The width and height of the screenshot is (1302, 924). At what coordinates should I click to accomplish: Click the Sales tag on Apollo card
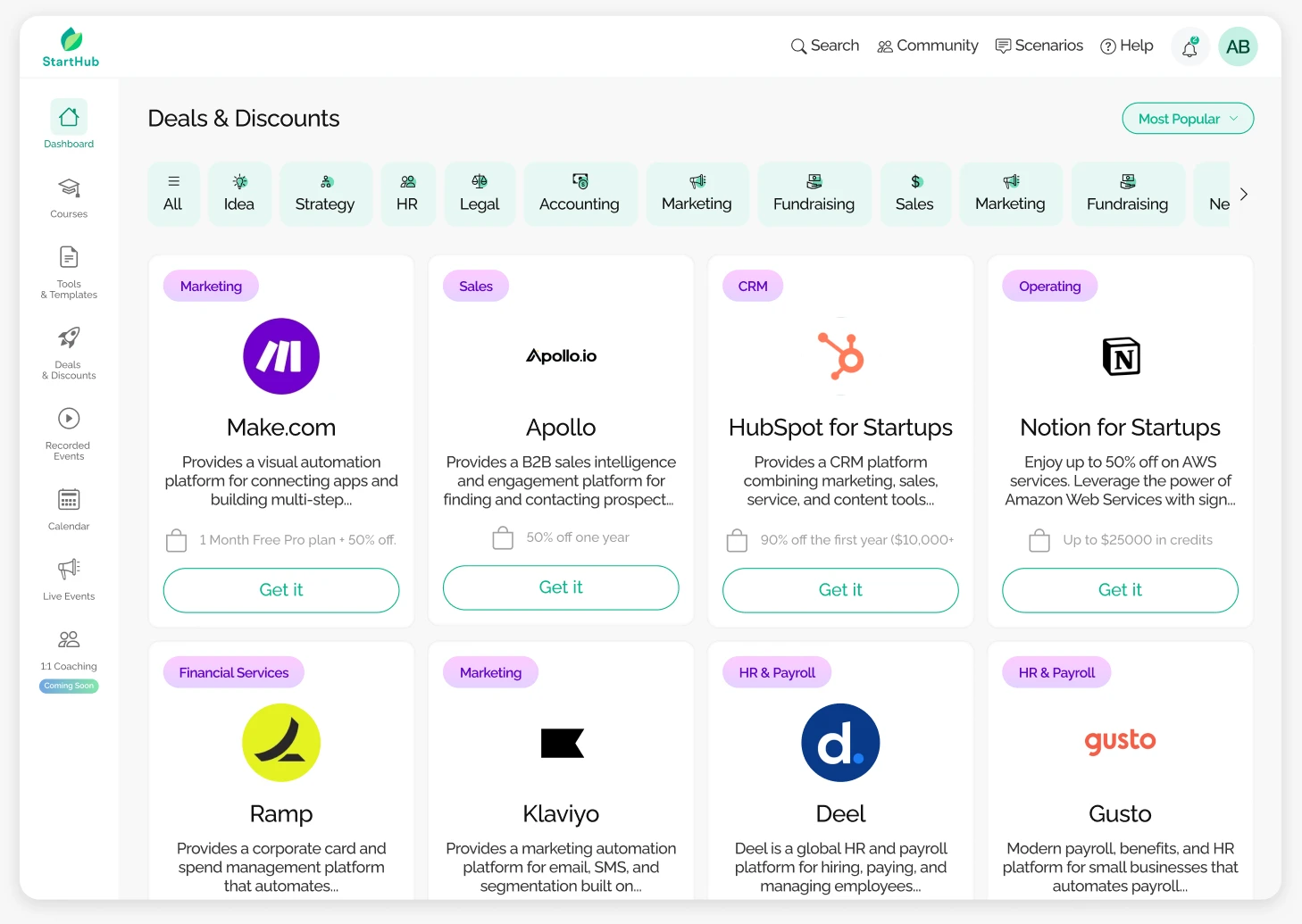pos(476,286)
